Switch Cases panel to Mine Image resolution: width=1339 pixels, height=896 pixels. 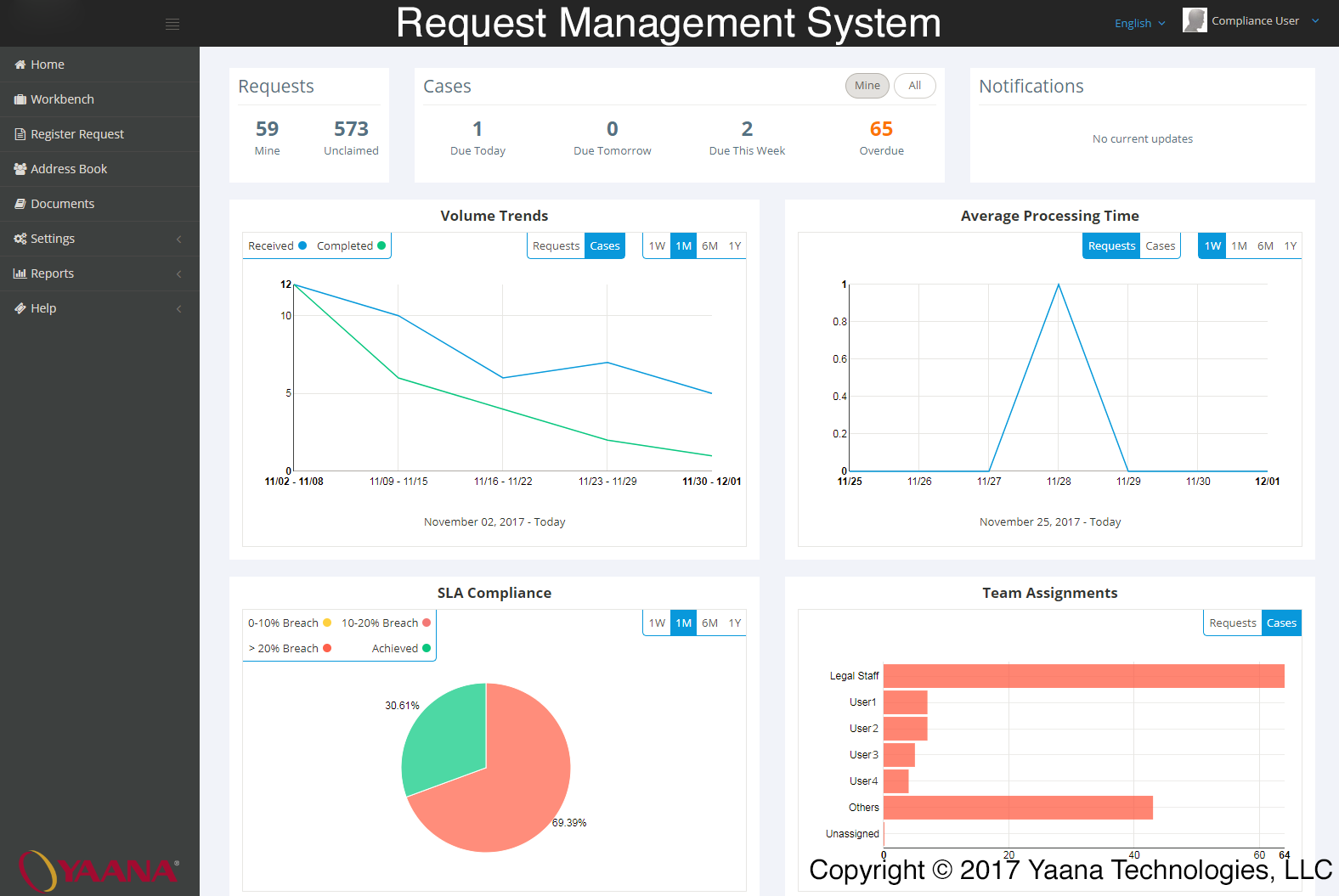867,86
